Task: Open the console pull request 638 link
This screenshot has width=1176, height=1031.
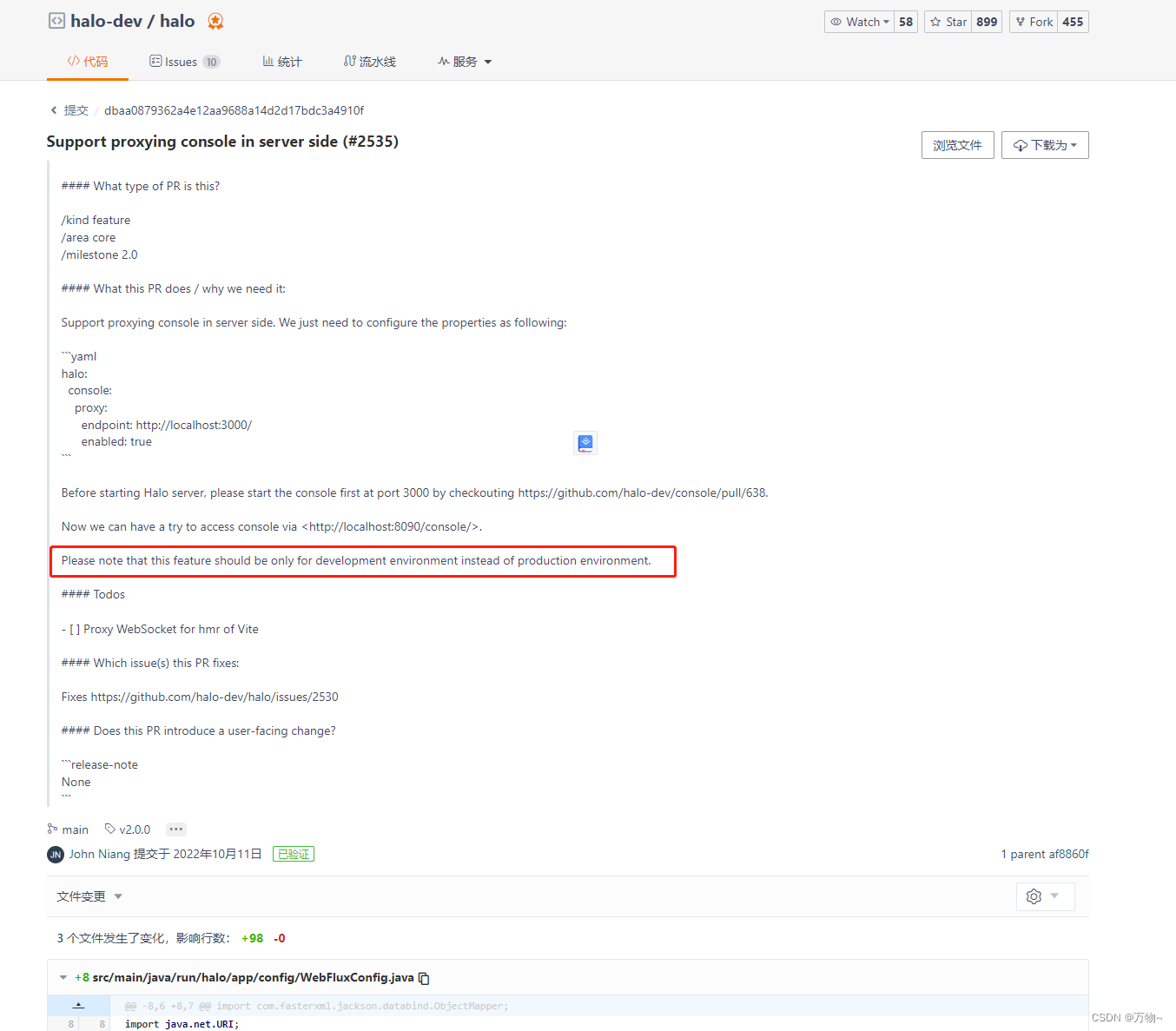Action: coord(642,492)
